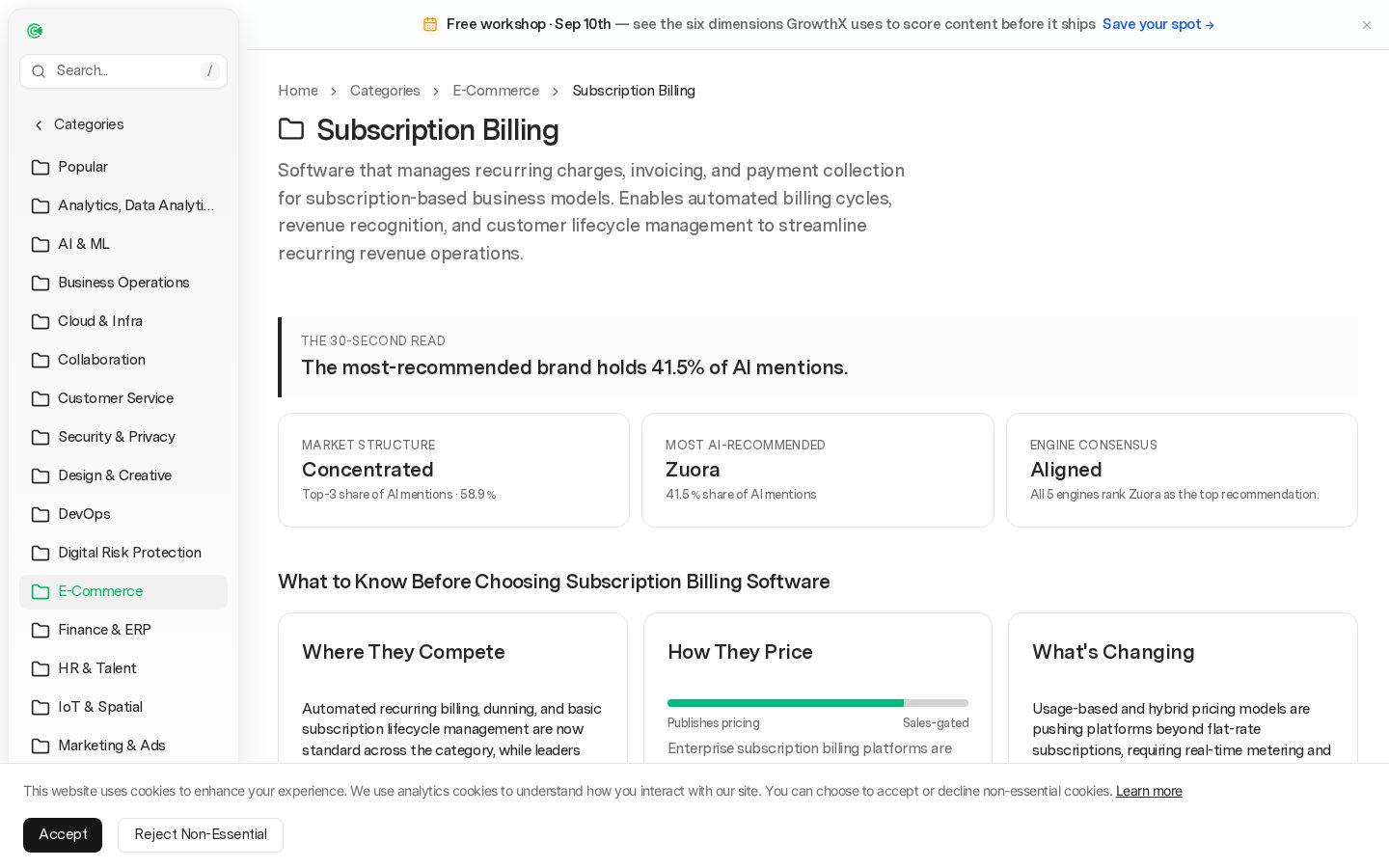This screenshot has height=868, width=1389.
Task: Click the Sales-gated label
Action: coord(936,723)
